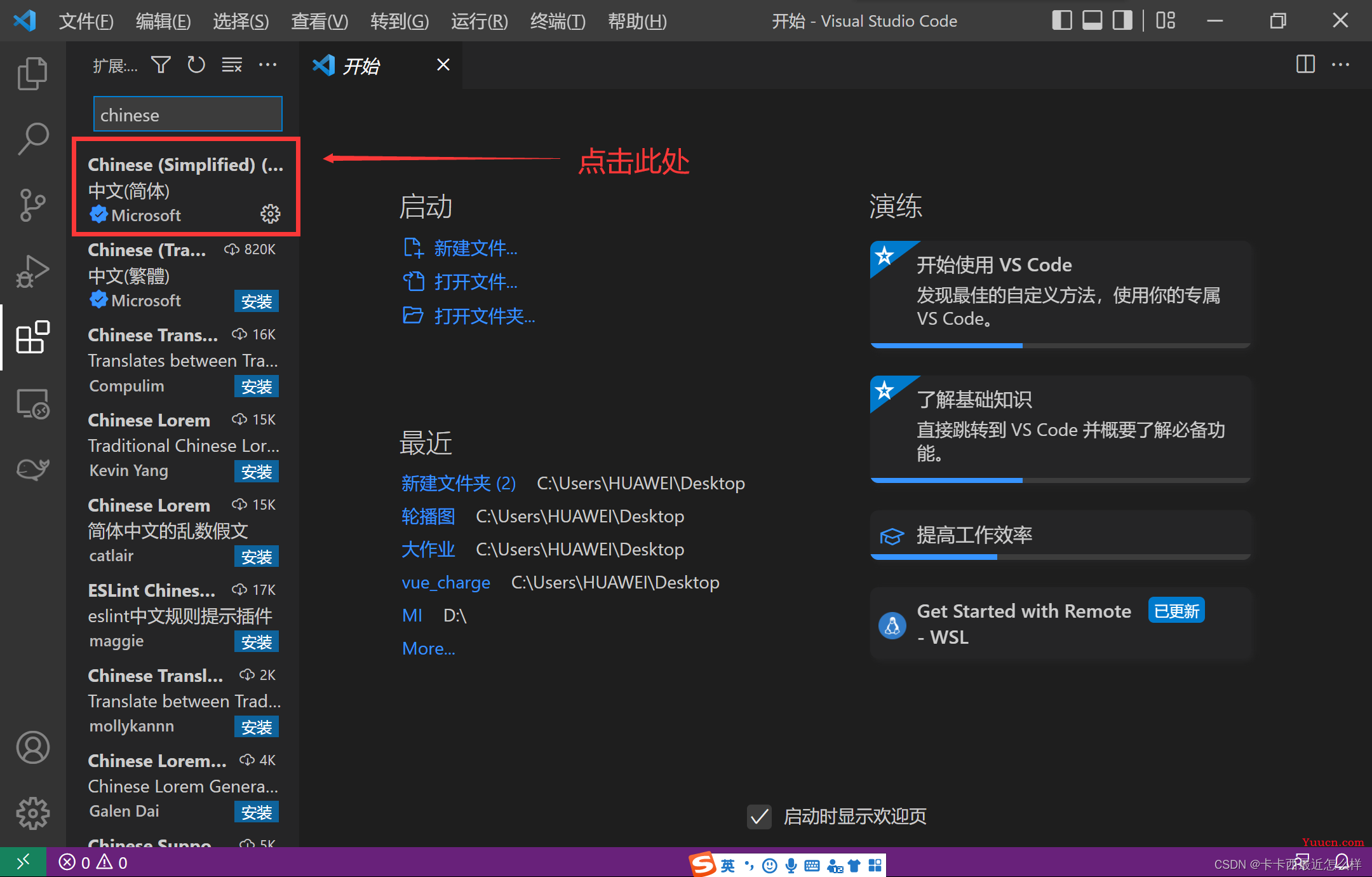The image size is (1372, 877).
Task: Install catlair's Chinese Lorem extension
Action: 257,557
